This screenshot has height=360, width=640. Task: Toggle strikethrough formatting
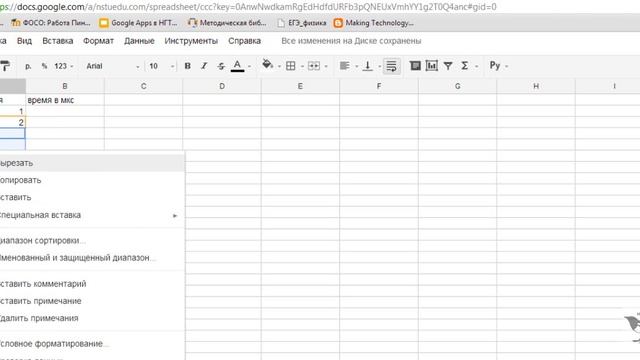pos(221,66)
